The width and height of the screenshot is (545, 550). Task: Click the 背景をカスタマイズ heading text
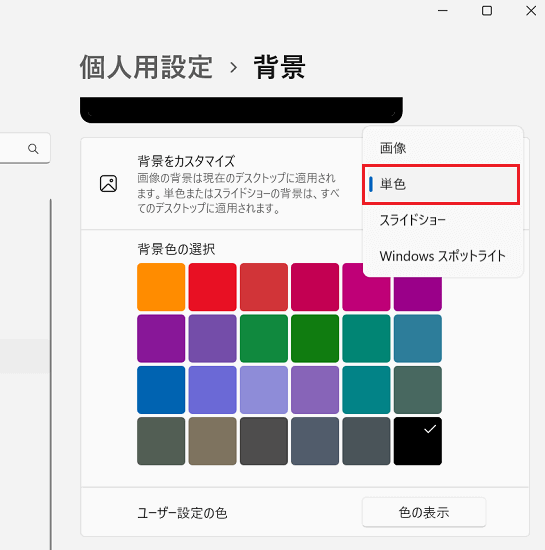coord(186,161)
